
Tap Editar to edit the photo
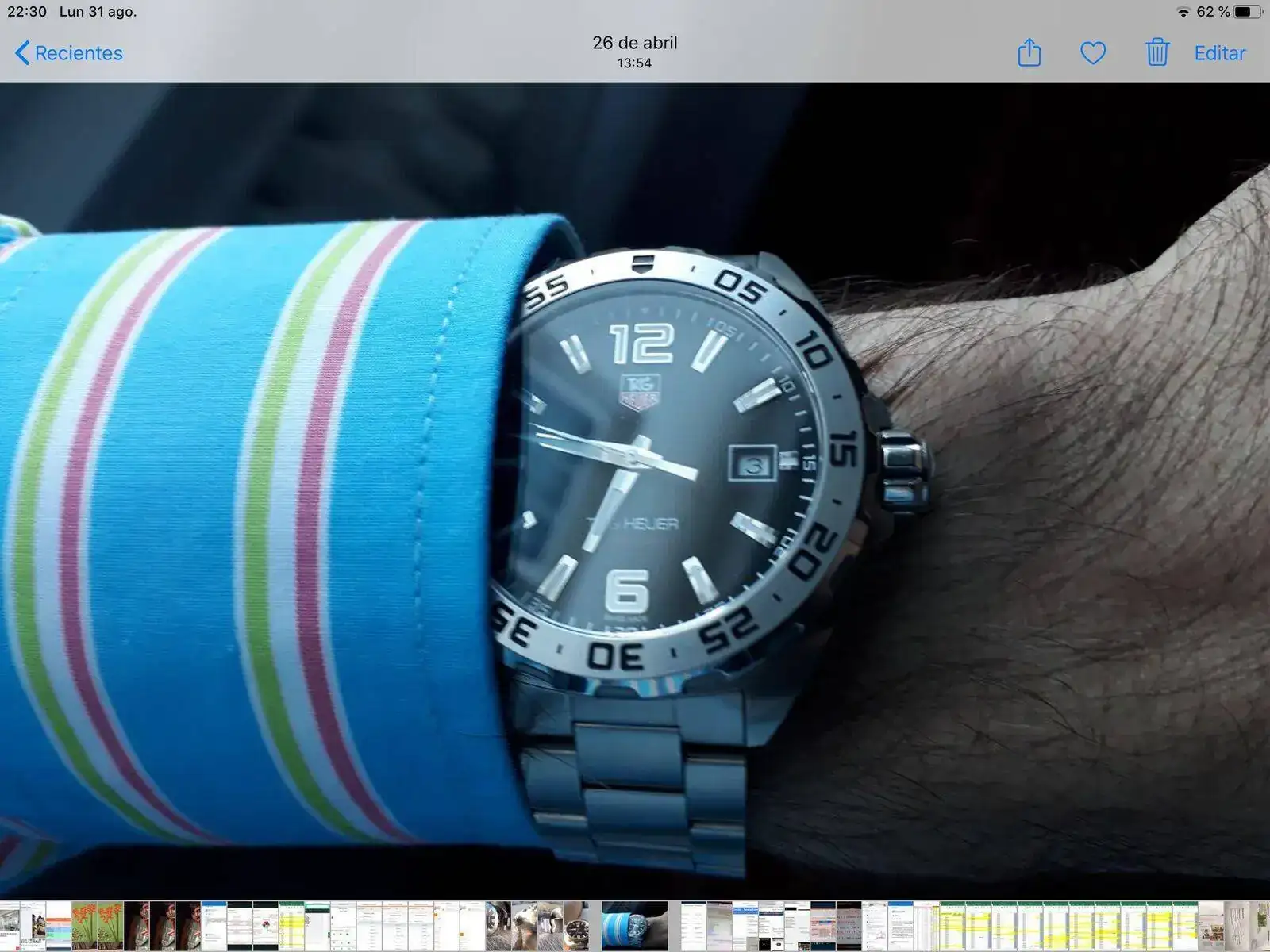(x=1220, y=53)
